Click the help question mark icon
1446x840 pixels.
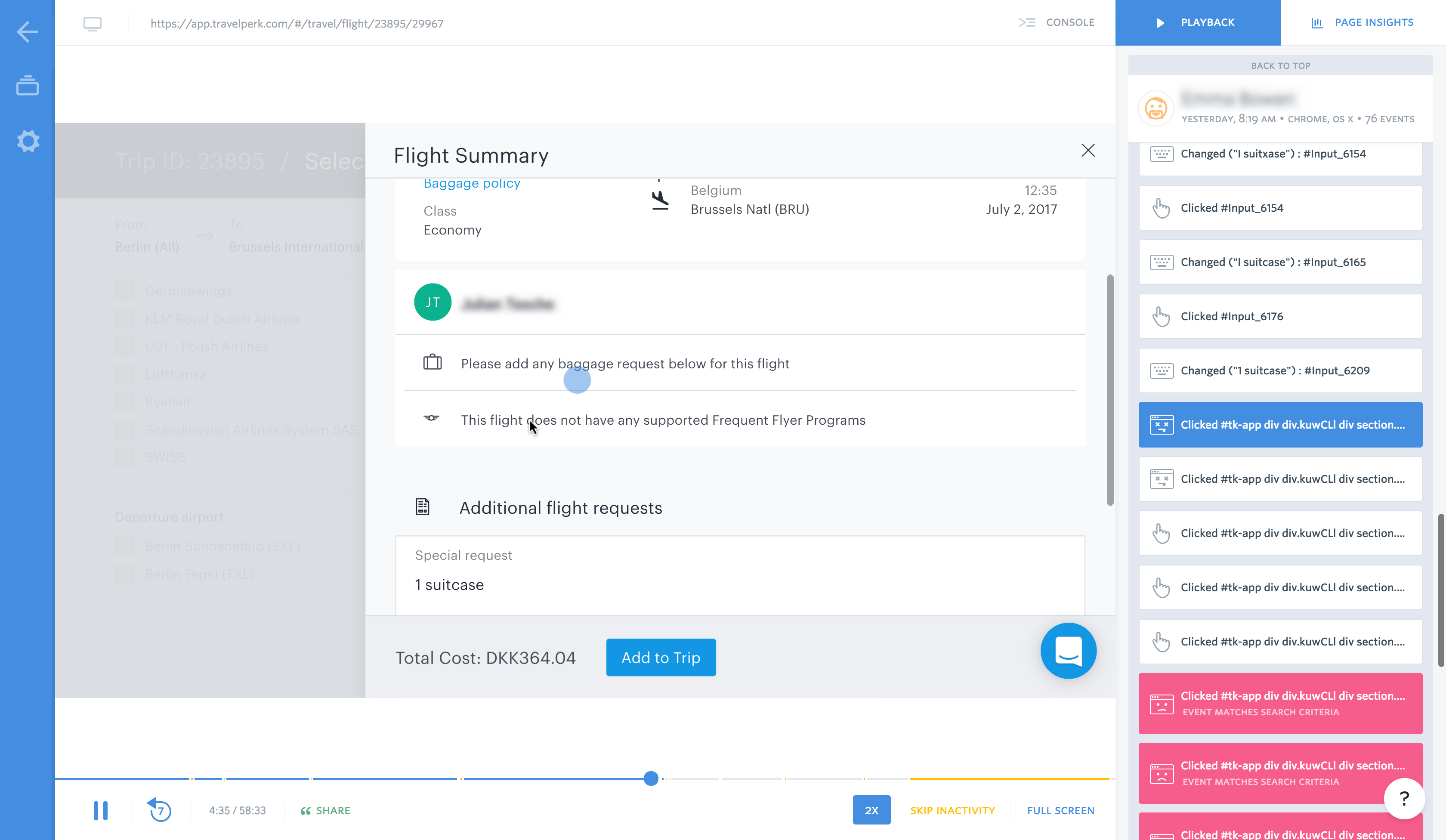click(x=1404, y=799)
